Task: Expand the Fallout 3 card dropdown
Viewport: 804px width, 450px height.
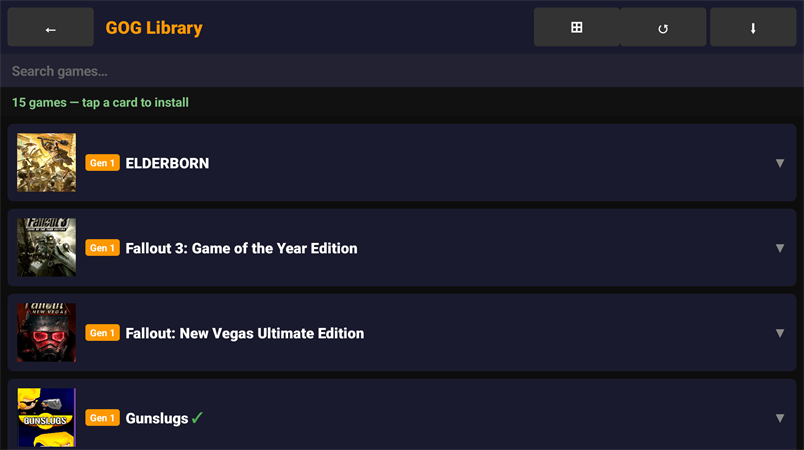Action: coord(780,248)
